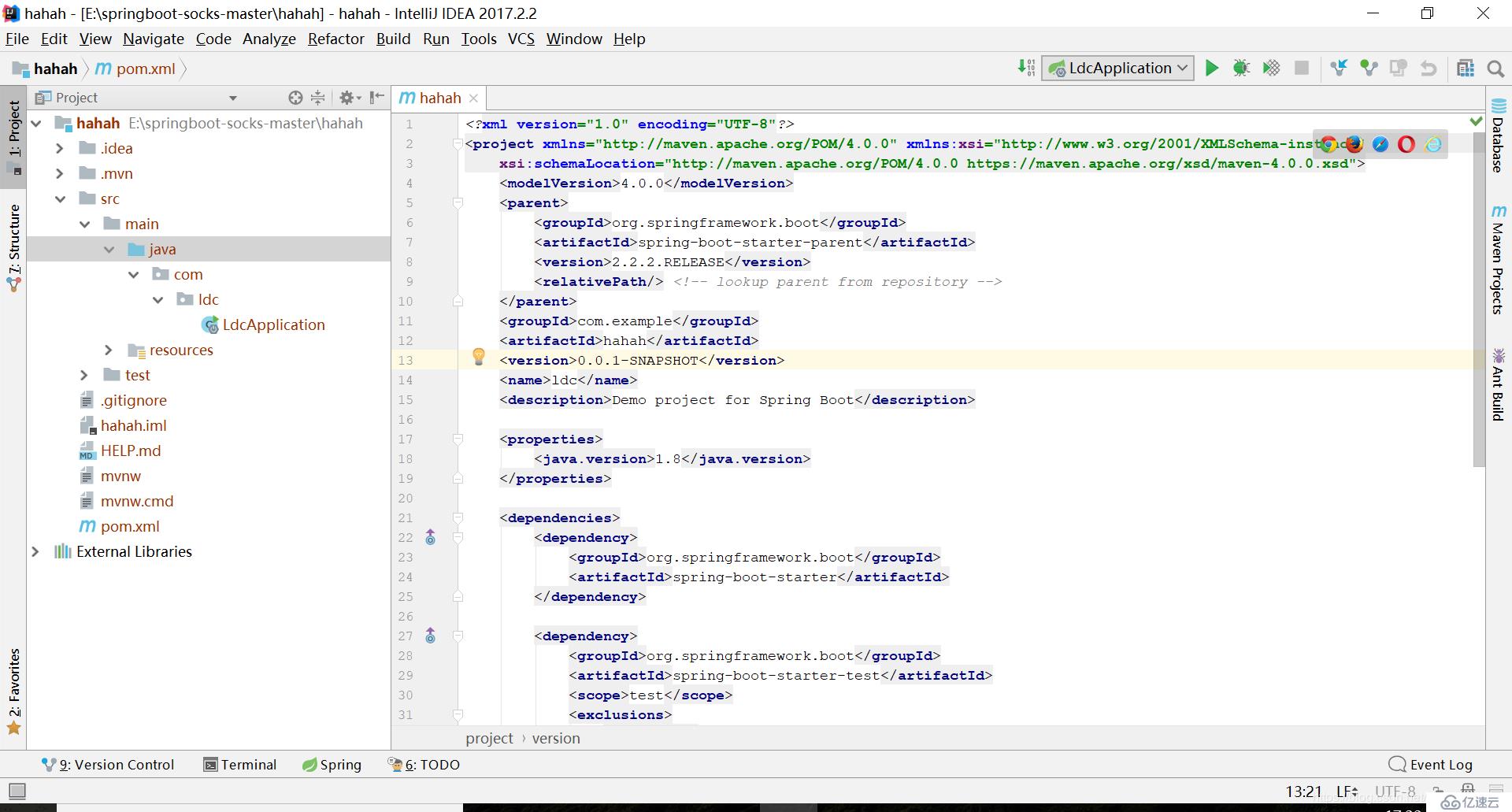This screenshot has height=812, width=1512.
Task: Open the Event Log
Action: point(1431,765)
